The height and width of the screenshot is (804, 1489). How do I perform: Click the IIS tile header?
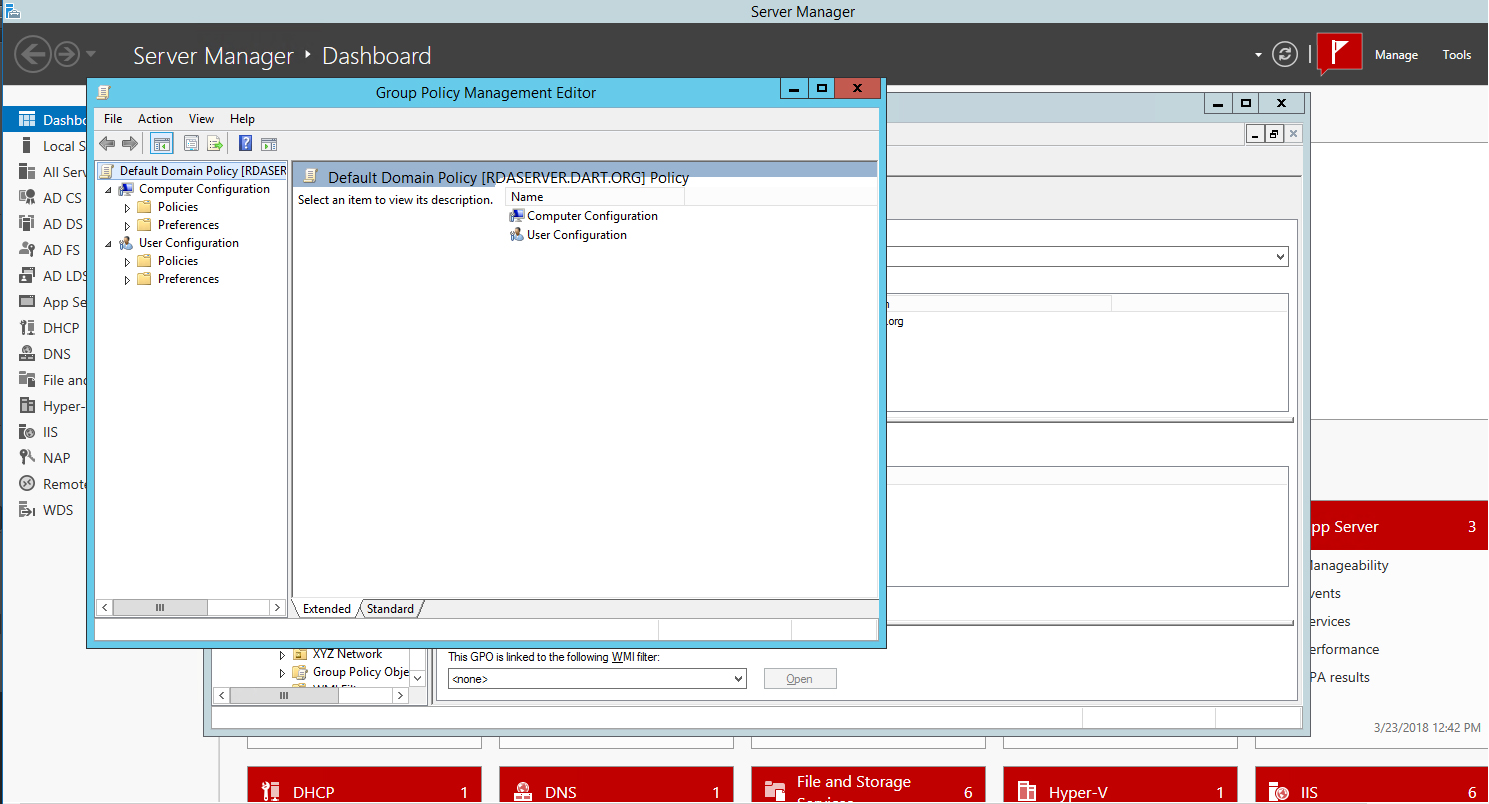(x=1372, y=786)
